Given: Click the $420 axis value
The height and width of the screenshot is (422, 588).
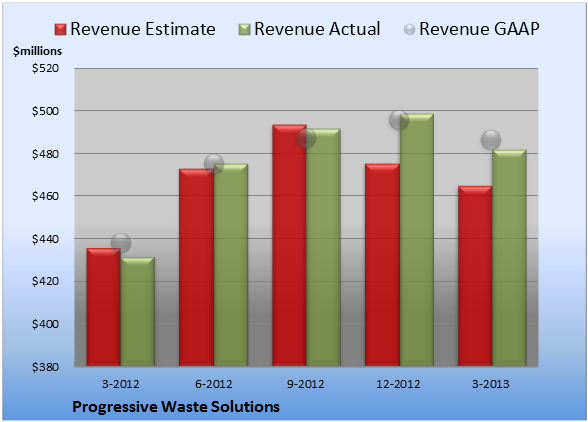Looking at the screenshot, I should point(45,281).
